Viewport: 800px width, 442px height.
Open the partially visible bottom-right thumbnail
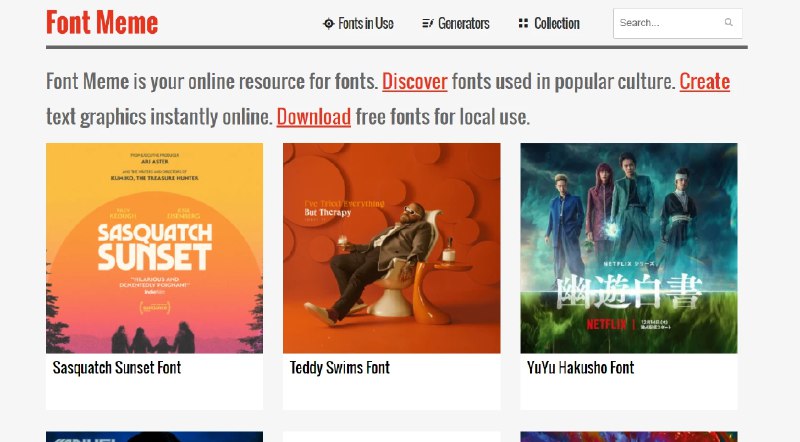(628, 436)
